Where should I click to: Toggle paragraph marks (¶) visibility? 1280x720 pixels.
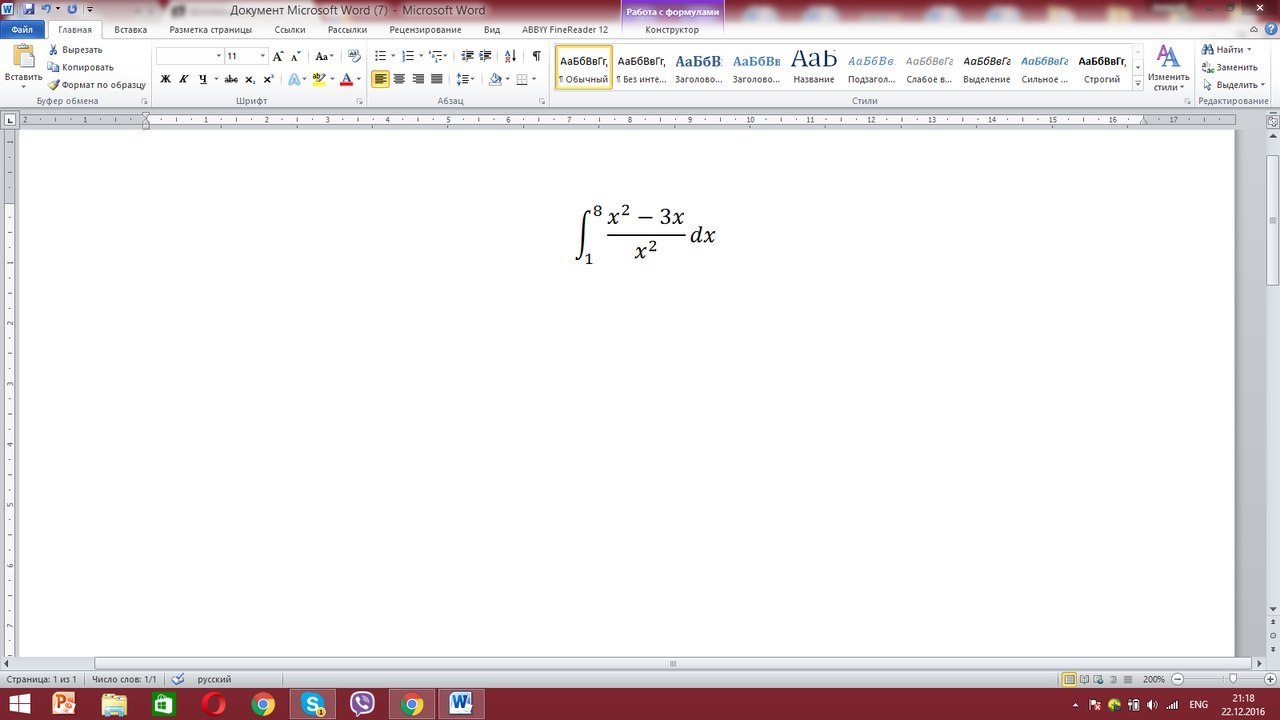pos(537,56)
